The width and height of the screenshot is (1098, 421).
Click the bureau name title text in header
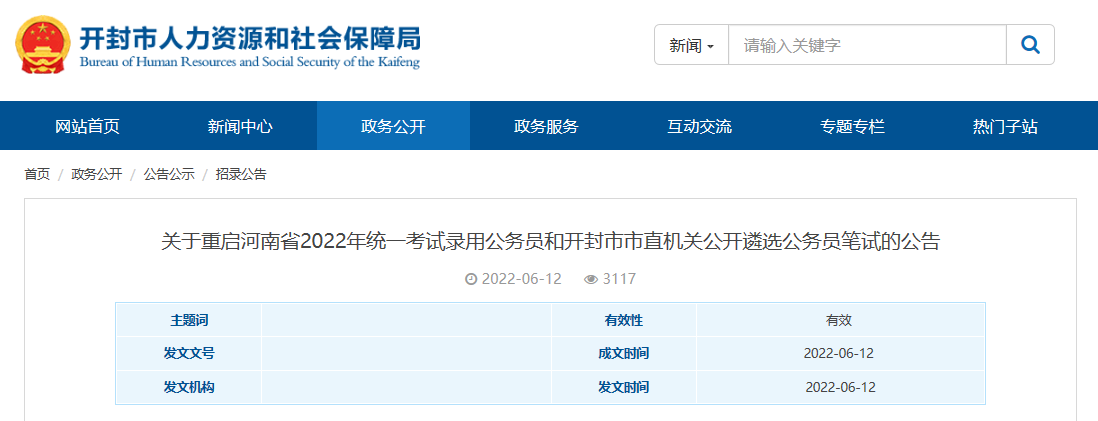tap(250, 40)
